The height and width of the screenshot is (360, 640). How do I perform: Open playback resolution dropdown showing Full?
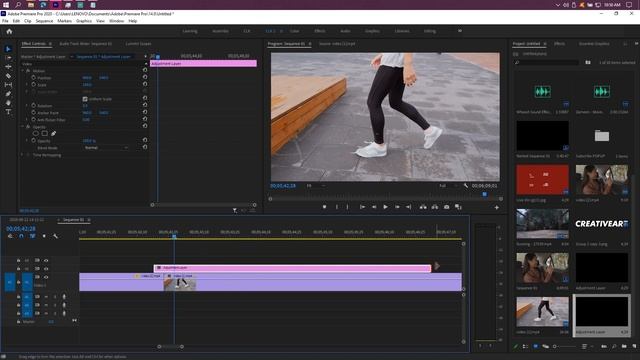click(449, 186)
